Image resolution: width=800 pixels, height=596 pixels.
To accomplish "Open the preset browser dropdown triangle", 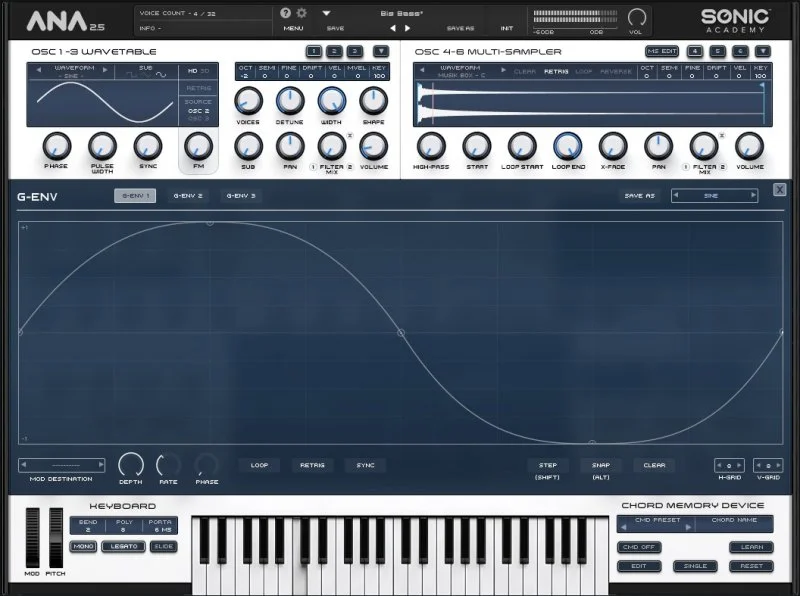I will 327,13.
